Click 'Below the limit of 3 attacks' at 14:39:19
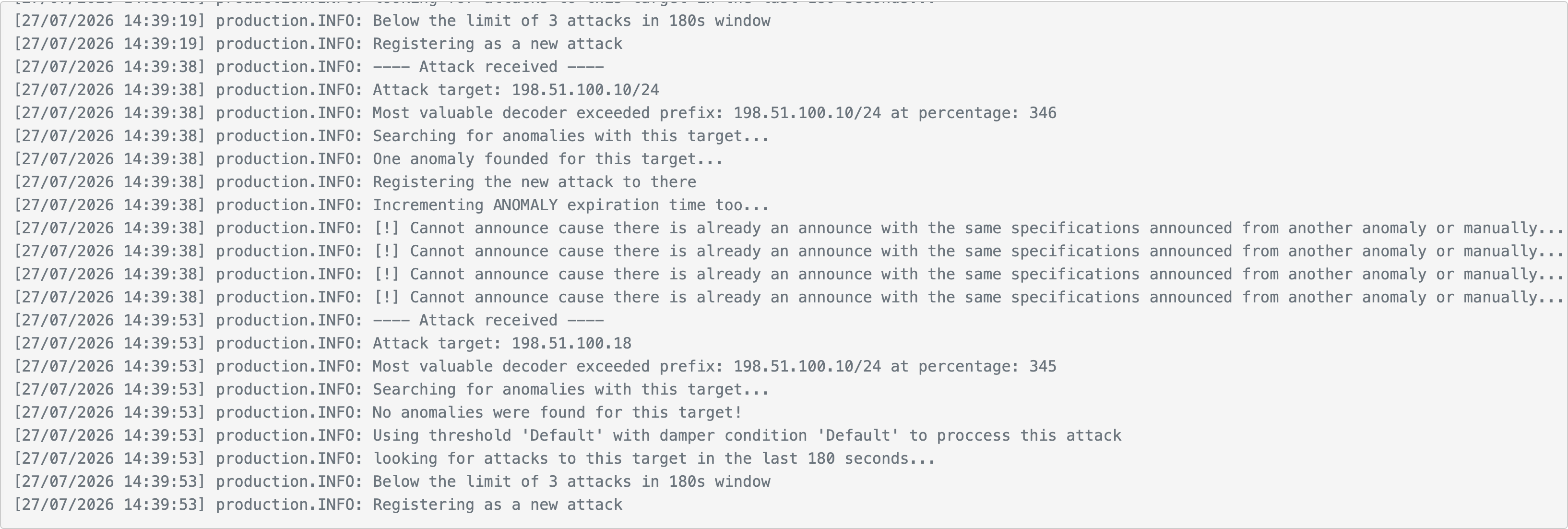The height and width of the screenshot is (529, 1568). 392,21
